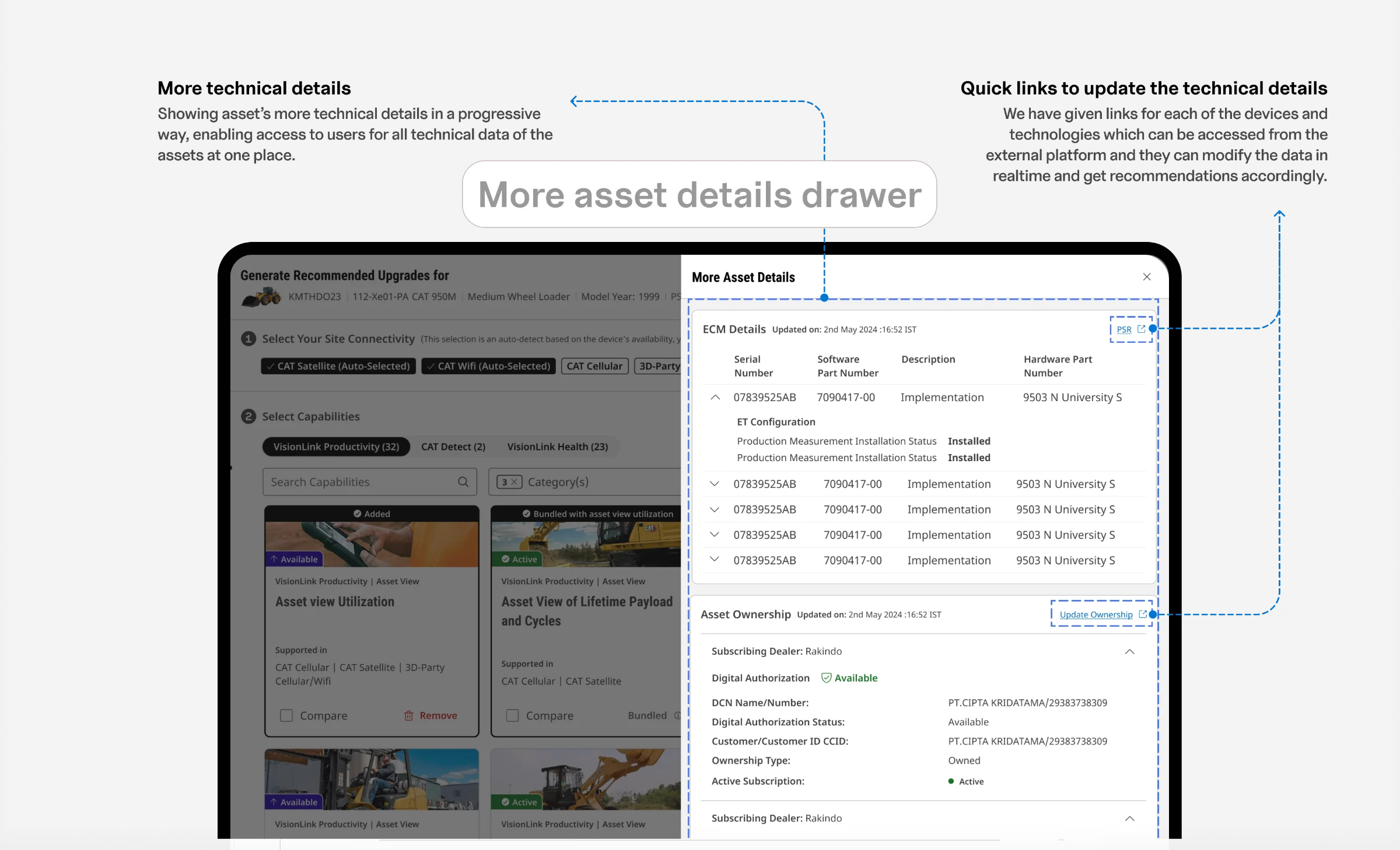This screenshot has width=1400, height=850.
Task: Switch to the VisionLink Health (23) tab
Action: (x=557, y=447)
